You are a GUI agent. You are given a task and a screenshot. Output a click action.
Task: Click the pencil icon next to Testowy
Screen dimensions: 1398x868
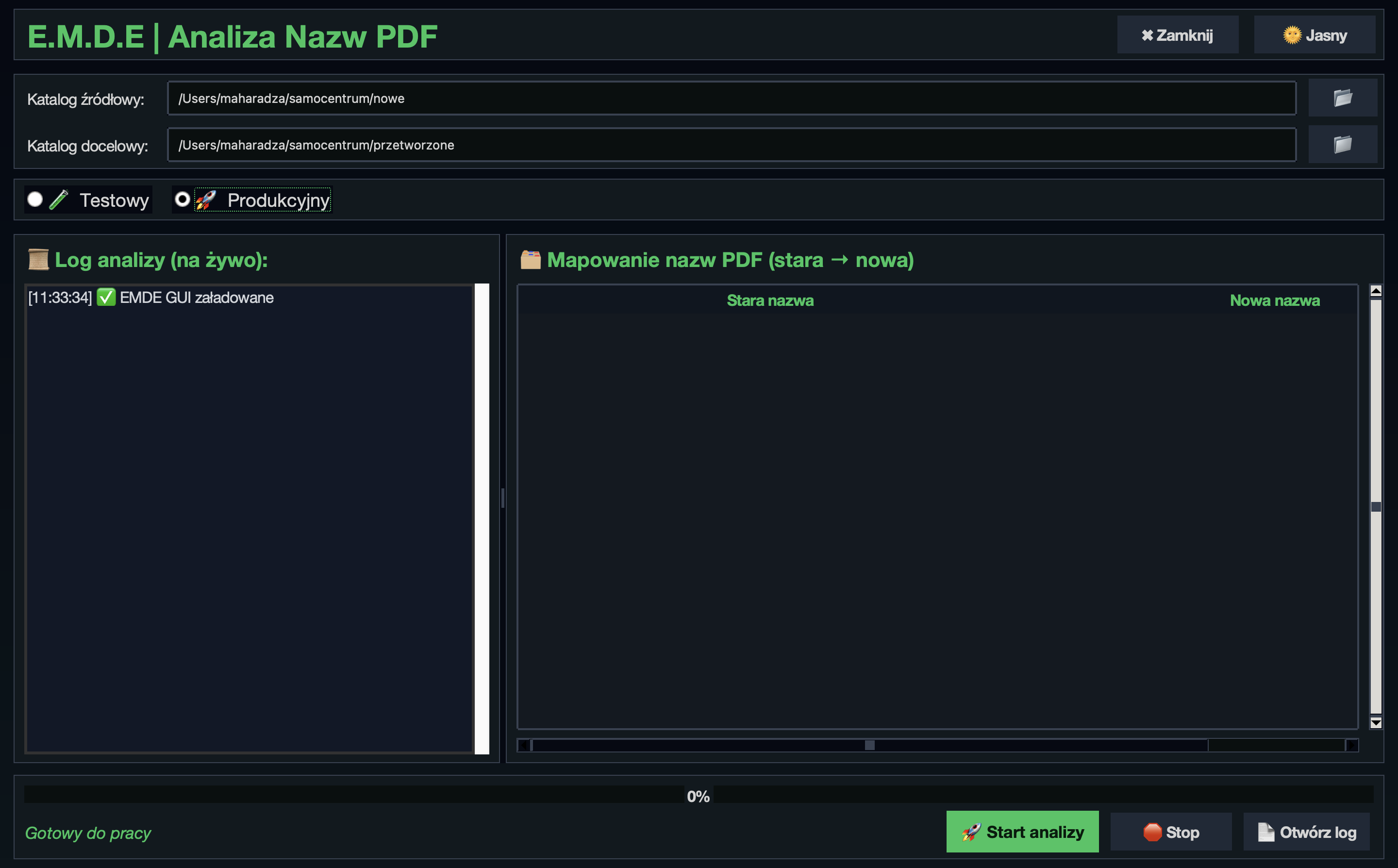point(59,200)
